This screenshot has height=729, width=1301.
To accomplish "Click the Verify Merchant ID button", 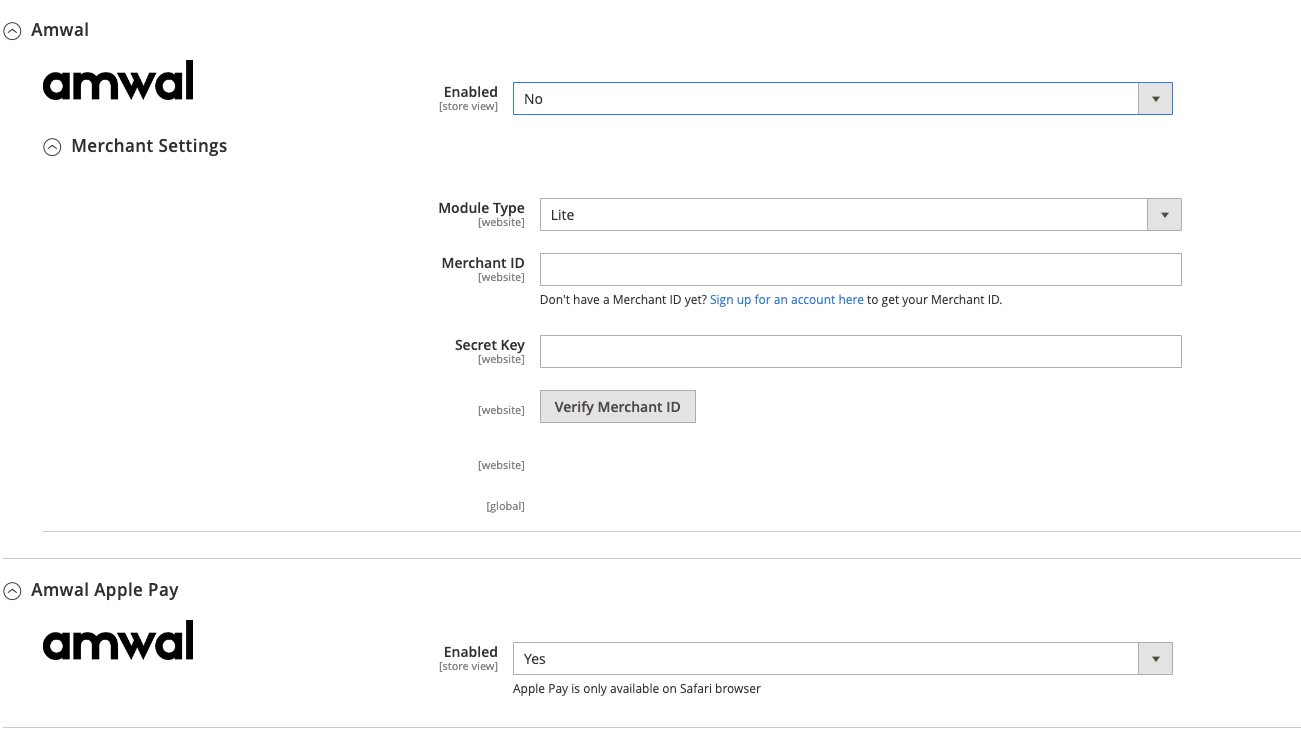I will [x=617, y=406].
